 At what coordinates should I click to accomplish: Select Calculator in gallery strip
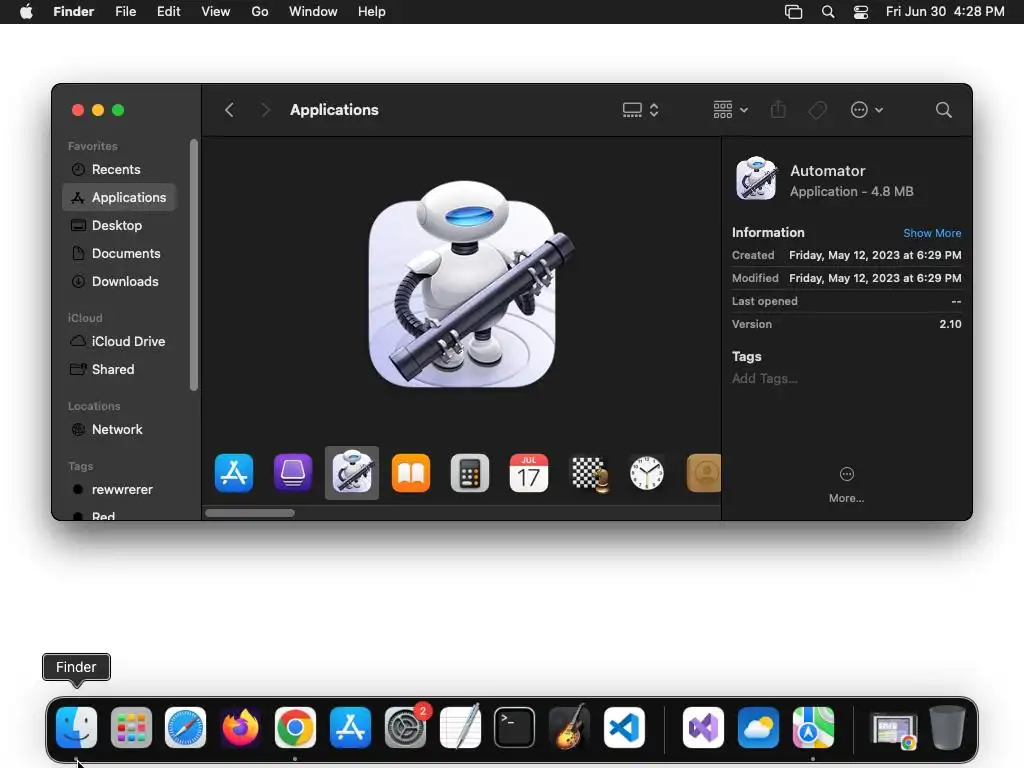pyautogui.click(x=470, y=473)
